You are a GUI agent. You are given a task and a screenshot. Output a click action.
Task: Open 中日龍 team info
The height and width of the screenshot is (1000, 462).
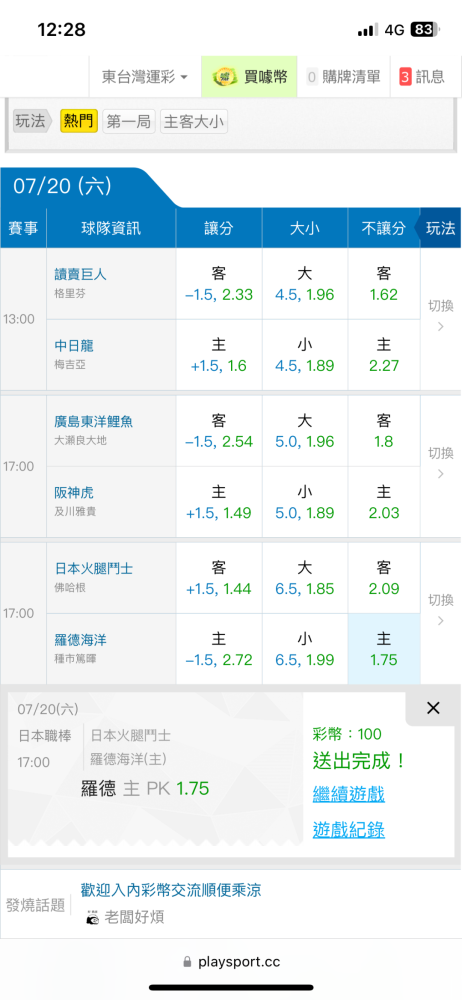coord(74,346)
